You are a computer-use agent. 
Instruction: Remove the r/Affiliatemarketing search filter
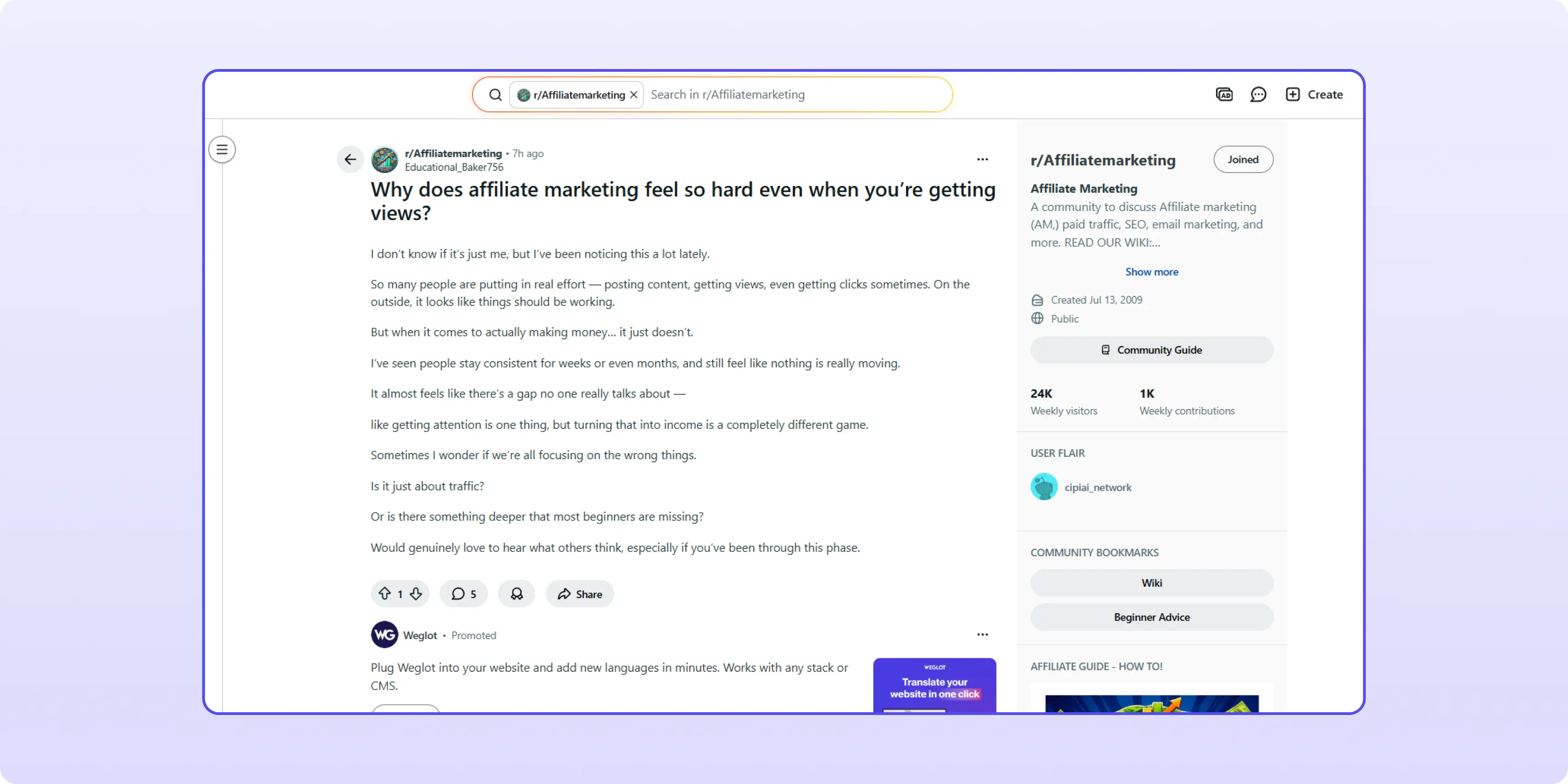point(634,95)
